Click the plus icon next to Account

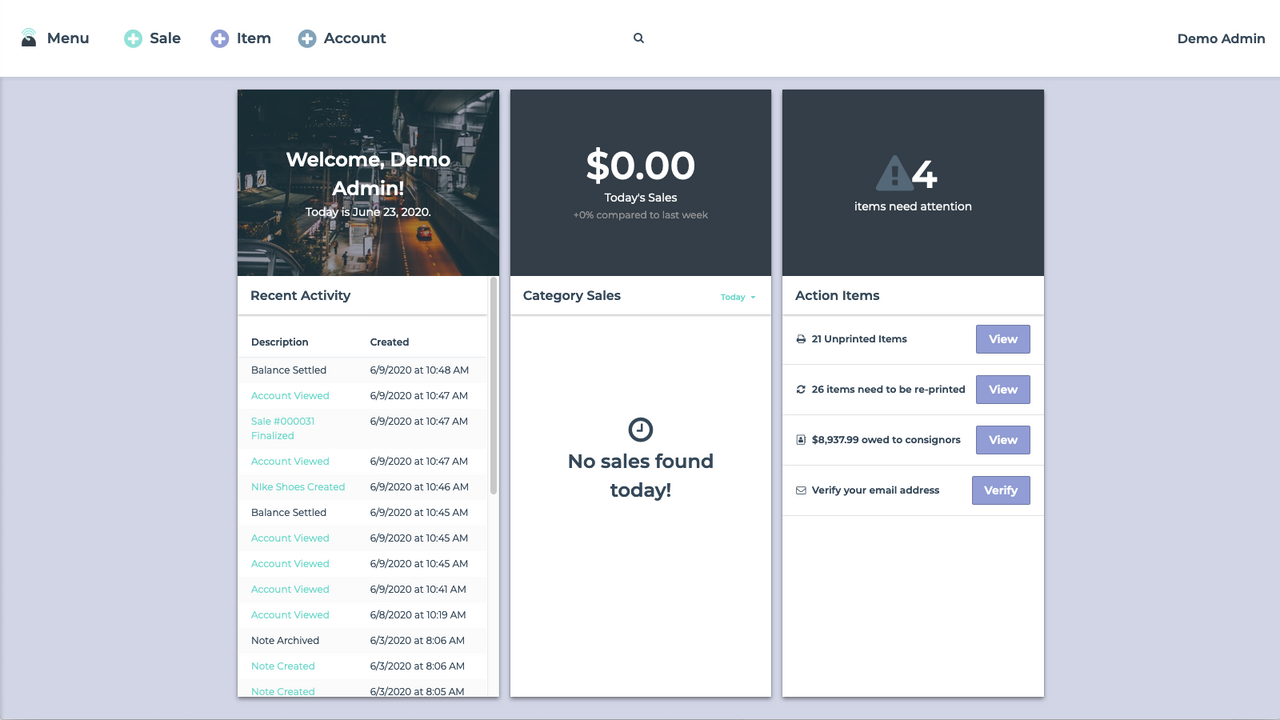click(x=306, y=37)
